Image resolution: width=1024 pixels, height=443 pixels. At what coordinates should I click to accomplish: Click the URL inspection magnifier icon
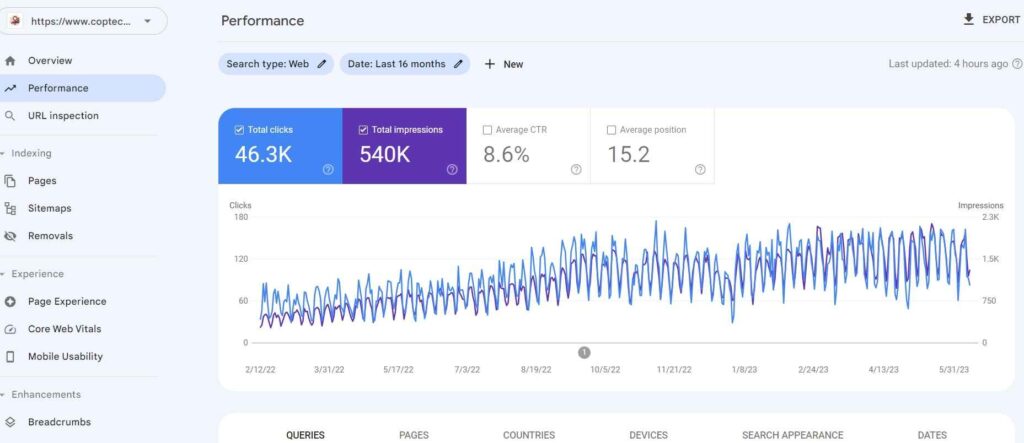pyautogui.click(x=10, y=116)
